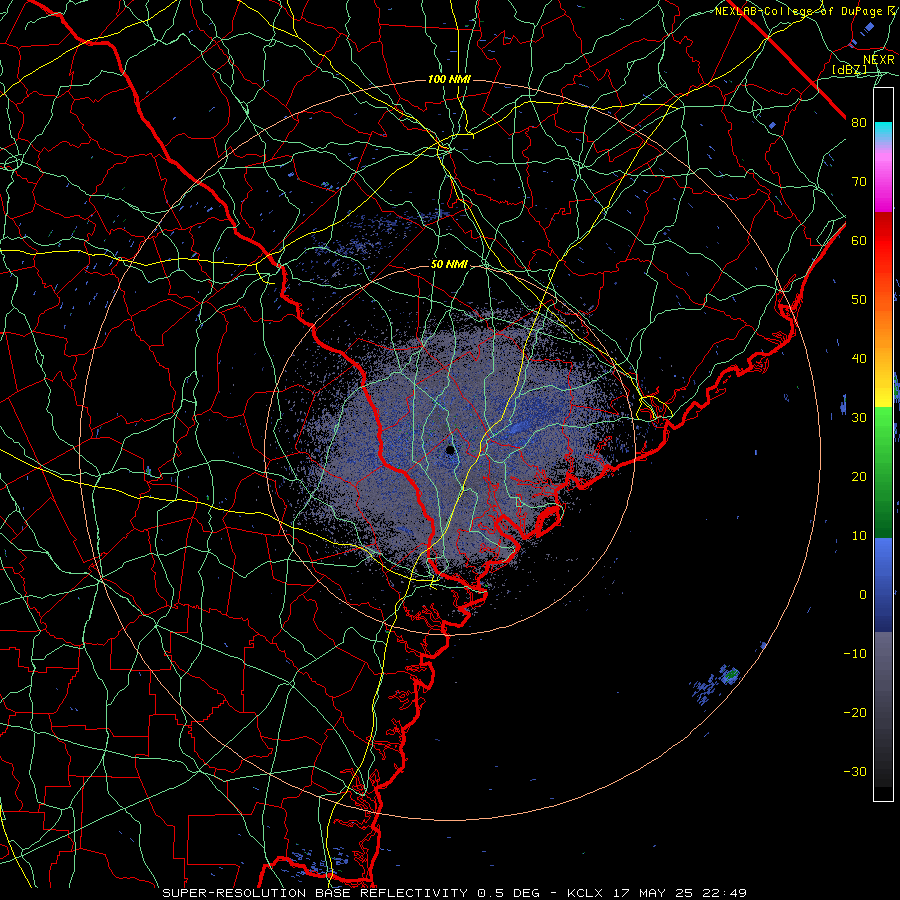The height and width of the screenshot is (900, 900).
Task: Click the [dBZ] units label
Action: (849, 69)
